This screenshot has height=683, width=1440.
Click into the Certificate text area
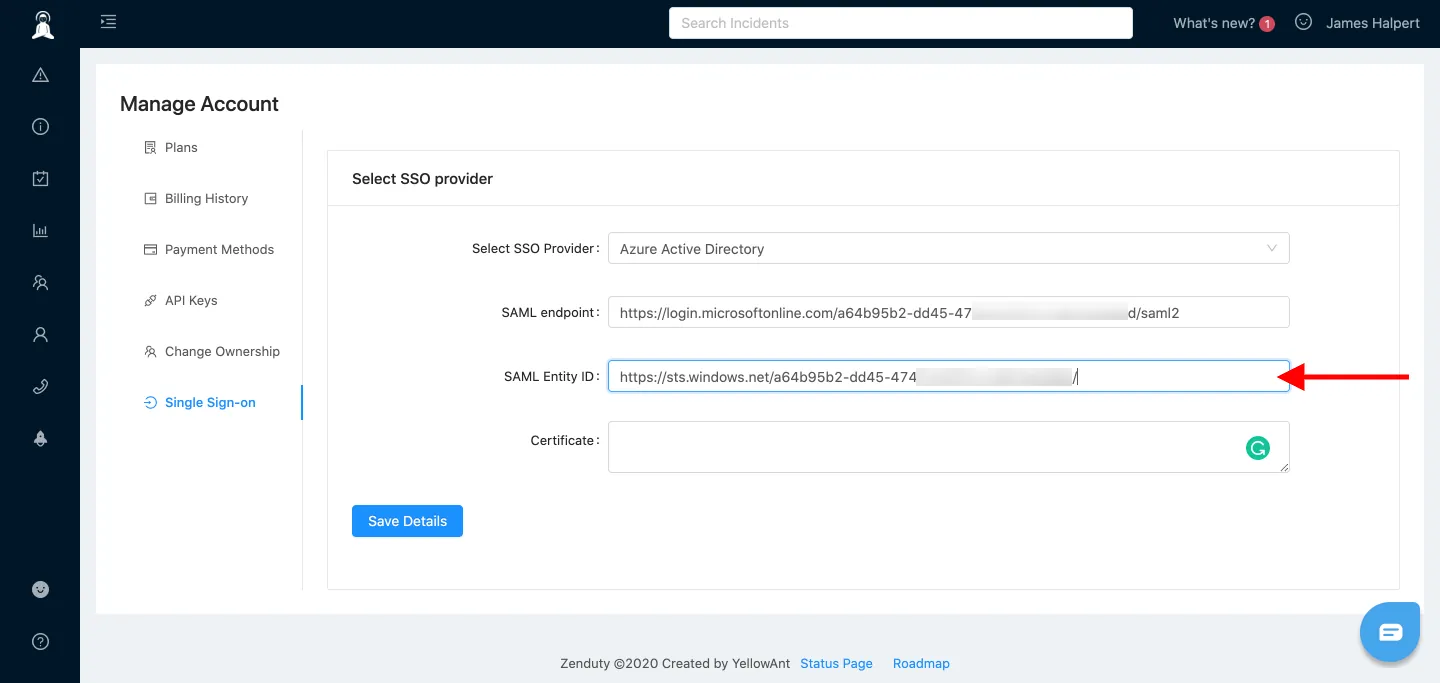click(948, 447)
